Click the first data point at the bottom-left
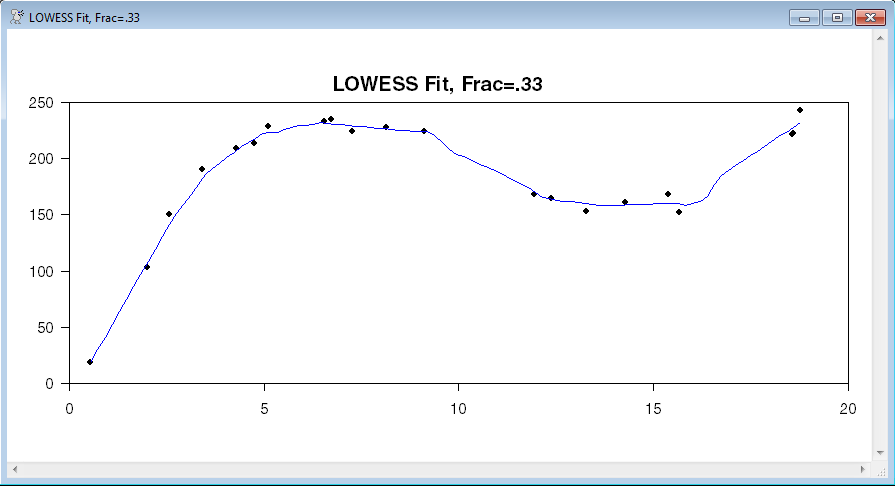Image resolution: width=895 pixels, height=486 pixels. (x=90, y=362)
